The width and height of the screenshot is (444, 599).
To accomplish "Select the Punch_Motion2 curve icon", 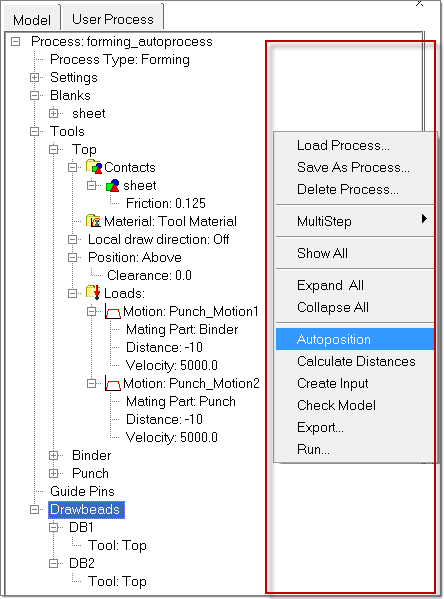I will 113,383.
